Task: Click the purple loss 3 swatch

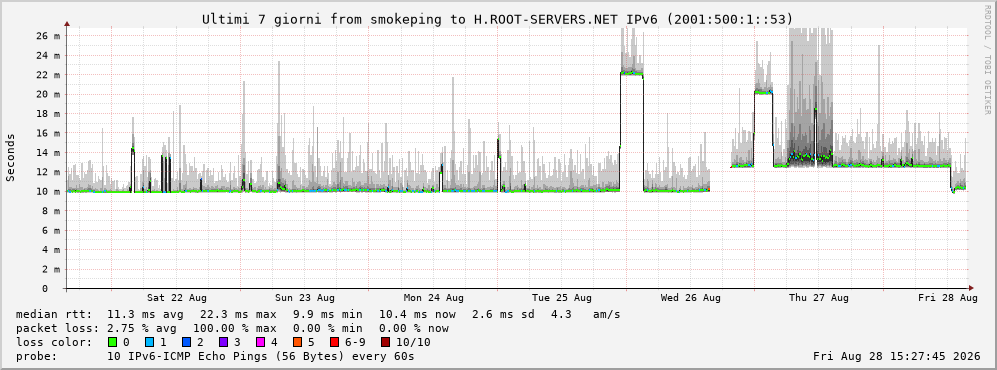Action: pyautogui.click(x=223, y=342)
